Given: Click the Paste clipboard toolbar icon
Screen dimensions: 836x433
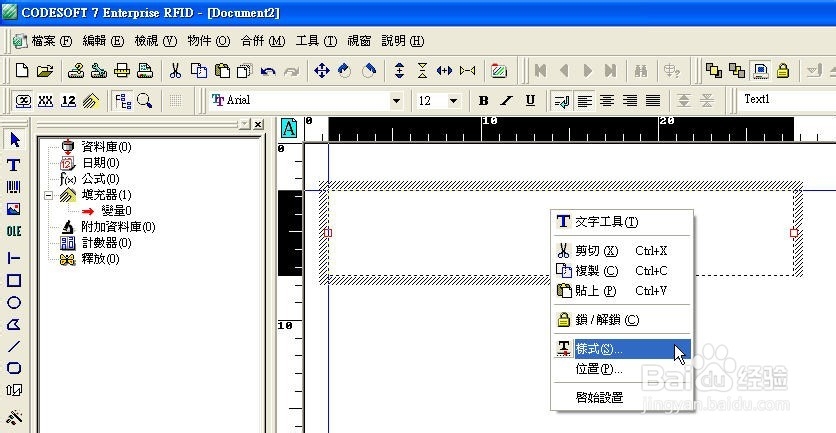Looking at the screenshot, I should click(x=222, y=70).
